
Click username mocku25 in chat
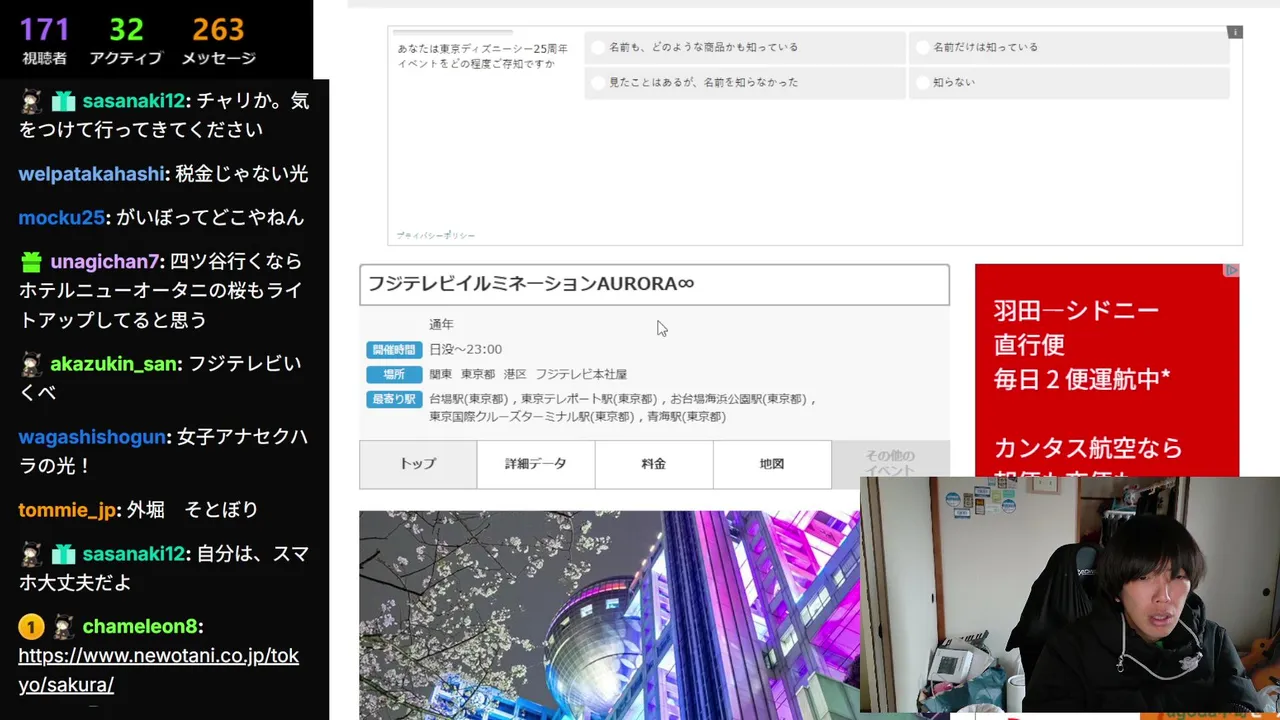coord(62,218)
